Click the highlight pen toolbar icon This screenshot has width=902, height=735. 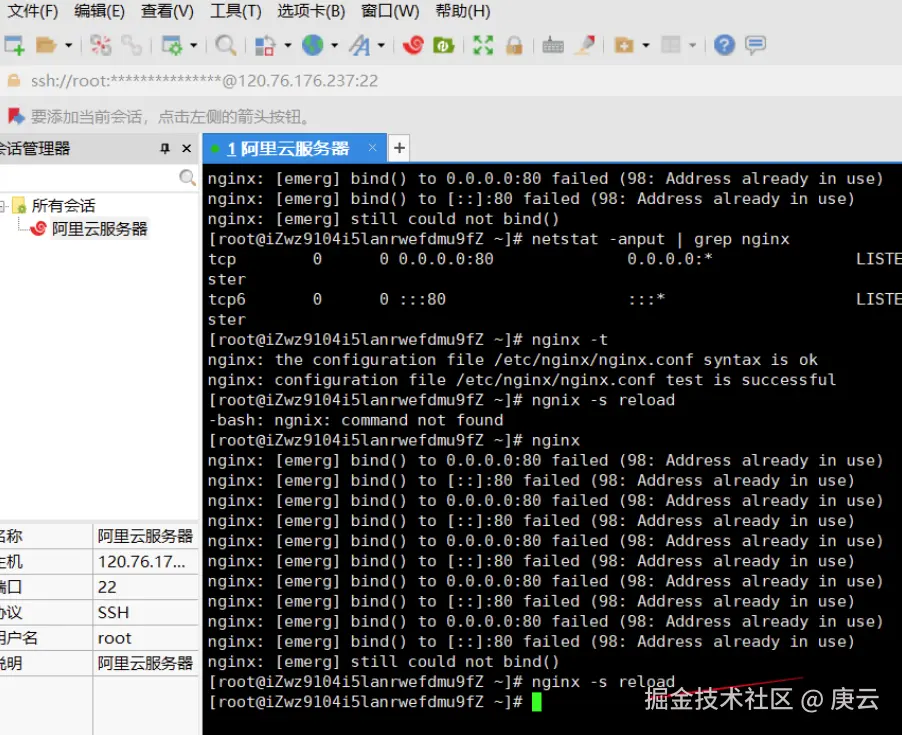[x=584, y=45]
